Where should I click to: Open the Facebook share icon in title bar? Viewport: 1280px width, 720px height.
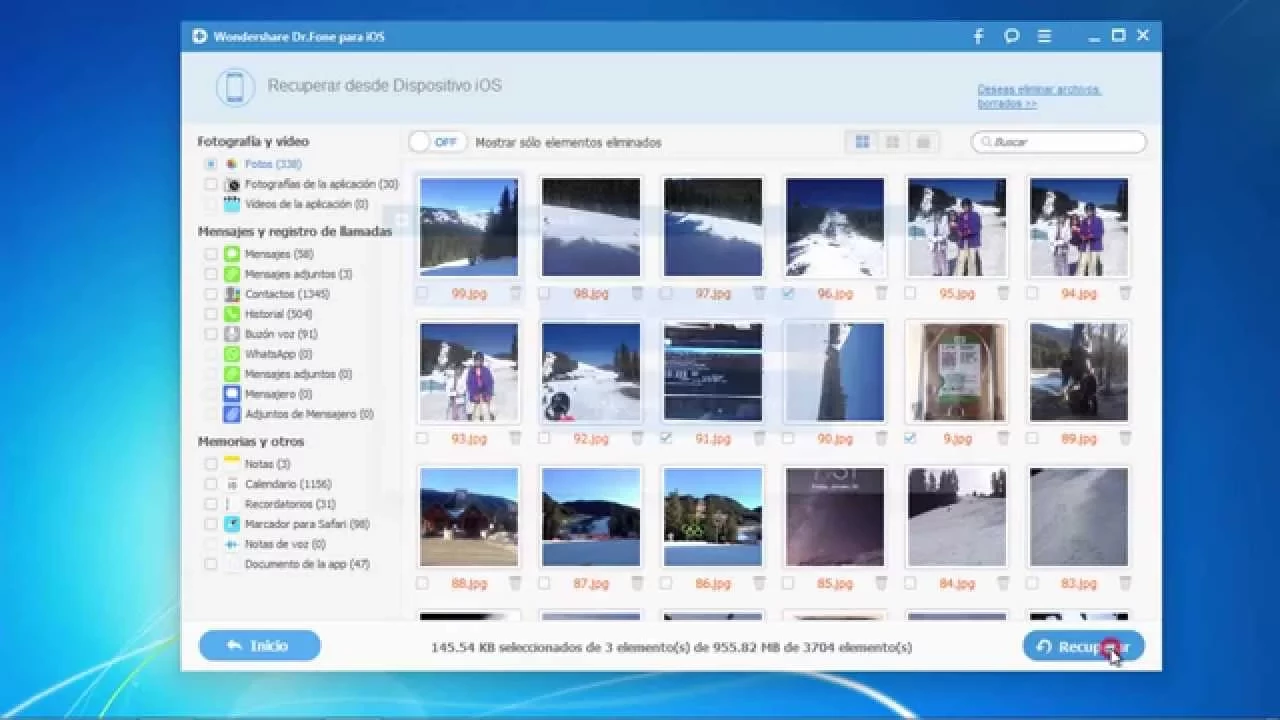(979, 36)
